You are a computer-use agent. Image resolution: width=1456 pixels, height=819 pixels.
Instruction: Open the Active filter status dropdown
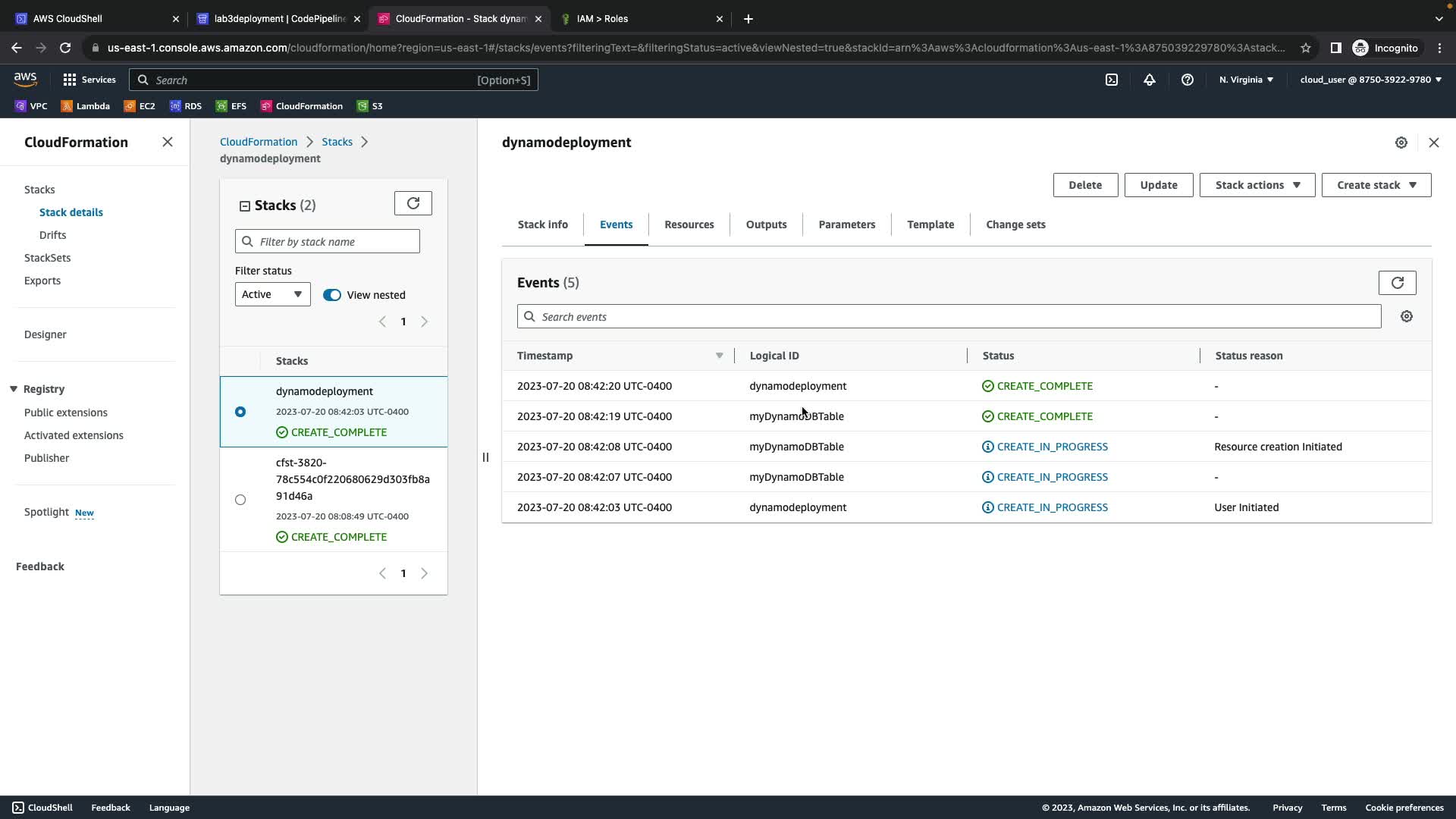pos(272,294)
